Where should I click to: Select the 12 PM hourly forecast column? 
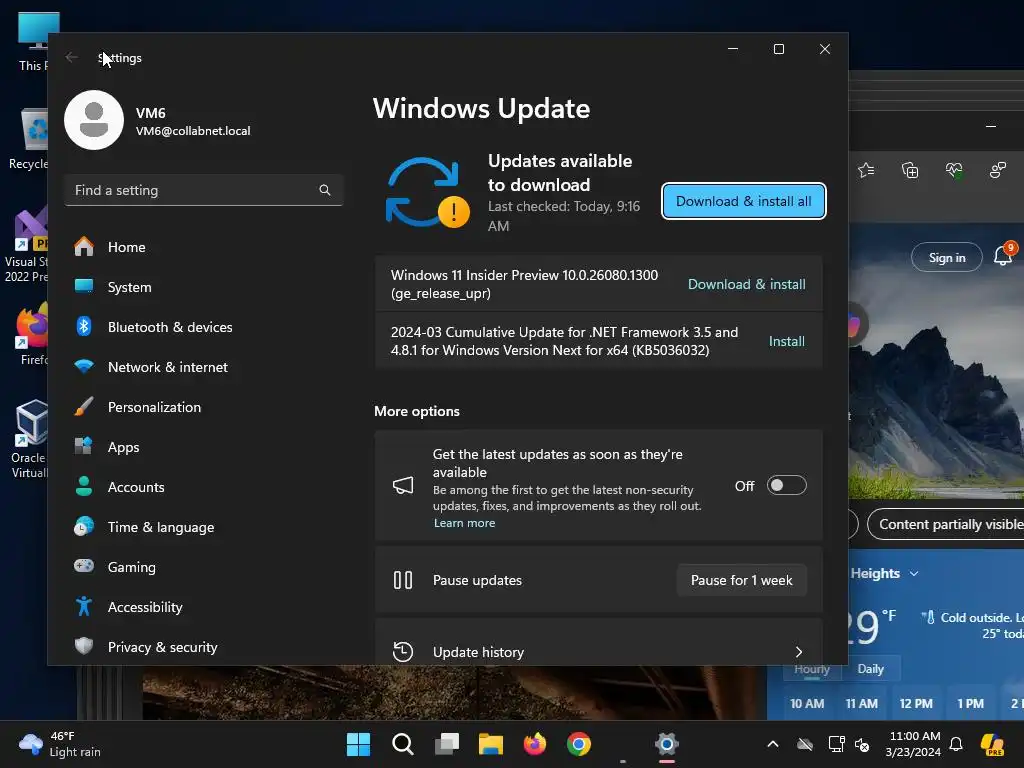(916, 703)
